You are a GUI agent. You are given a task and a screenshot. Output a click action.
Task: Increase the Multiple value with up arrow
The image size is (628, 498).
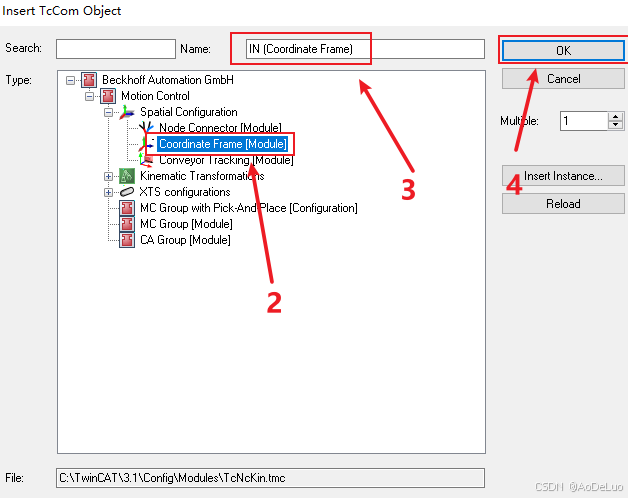tap(616, 116)
